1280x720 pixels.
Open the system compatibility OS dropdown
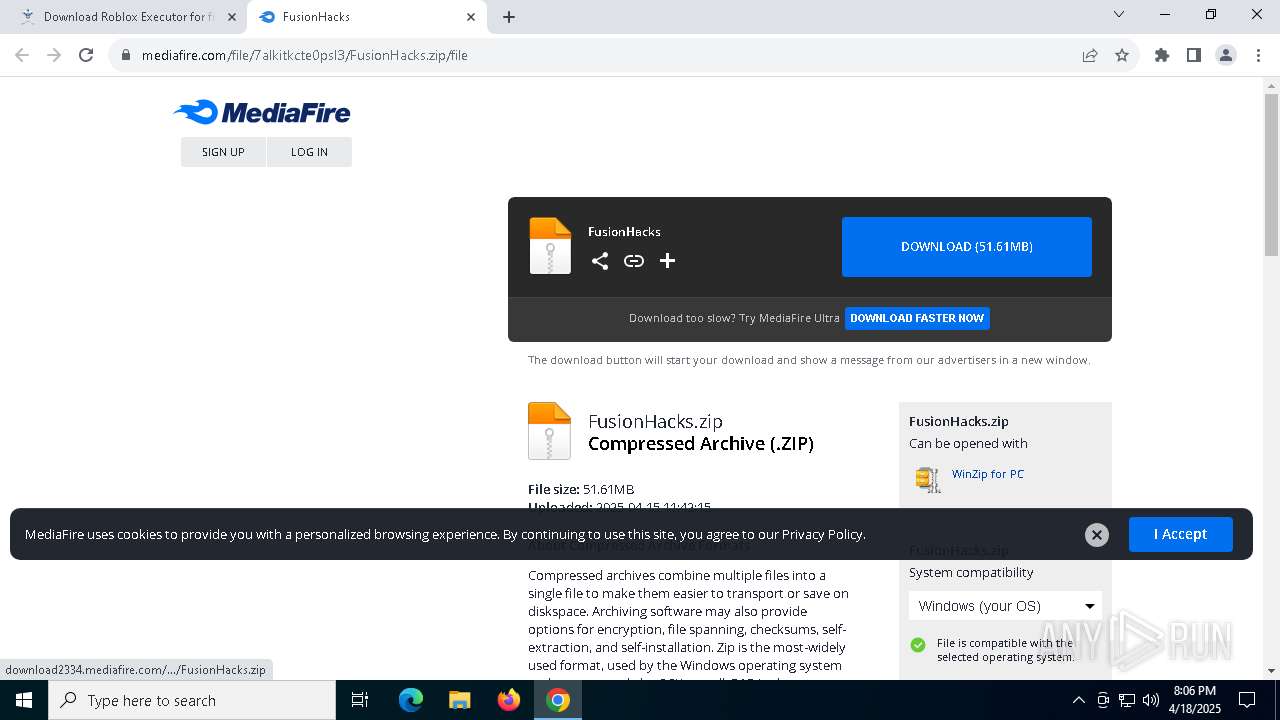[x=1005, y=606]
